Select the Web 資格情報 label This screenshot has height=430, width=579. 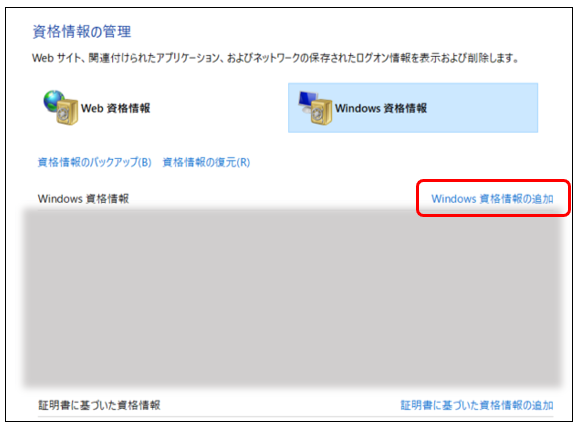[116, 108]
